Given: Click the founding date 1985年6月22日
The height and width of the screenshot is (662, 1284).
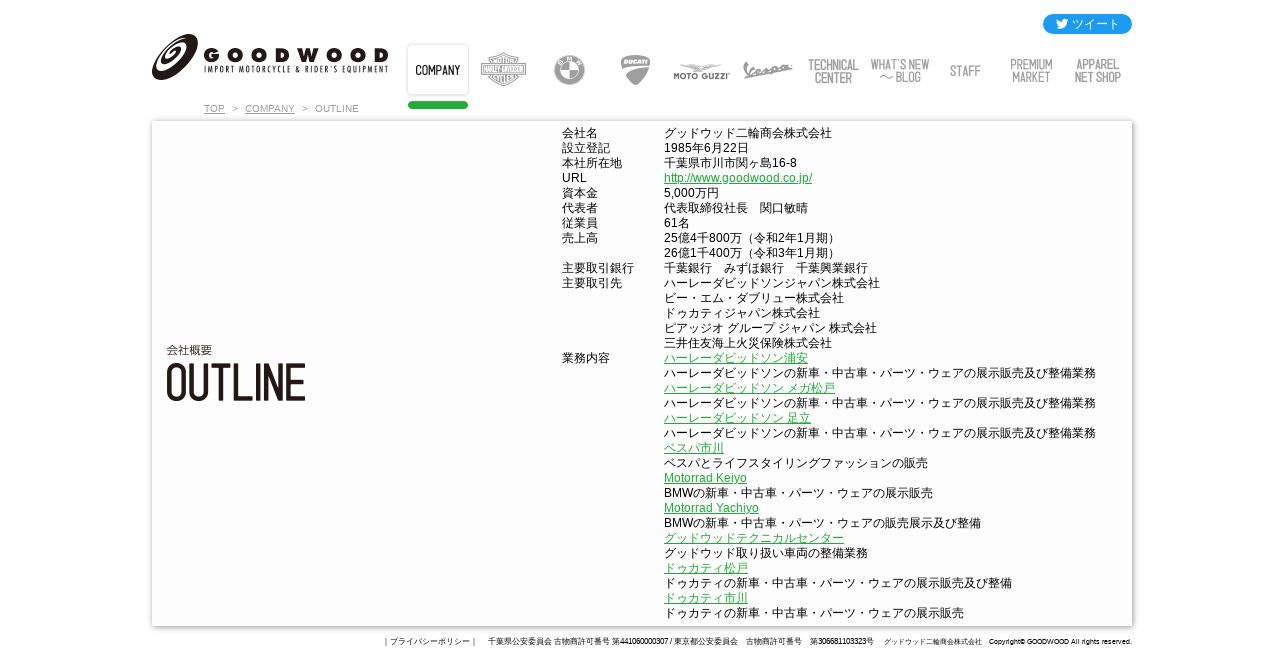Looking at the screenshot, I should click(706, 148).
